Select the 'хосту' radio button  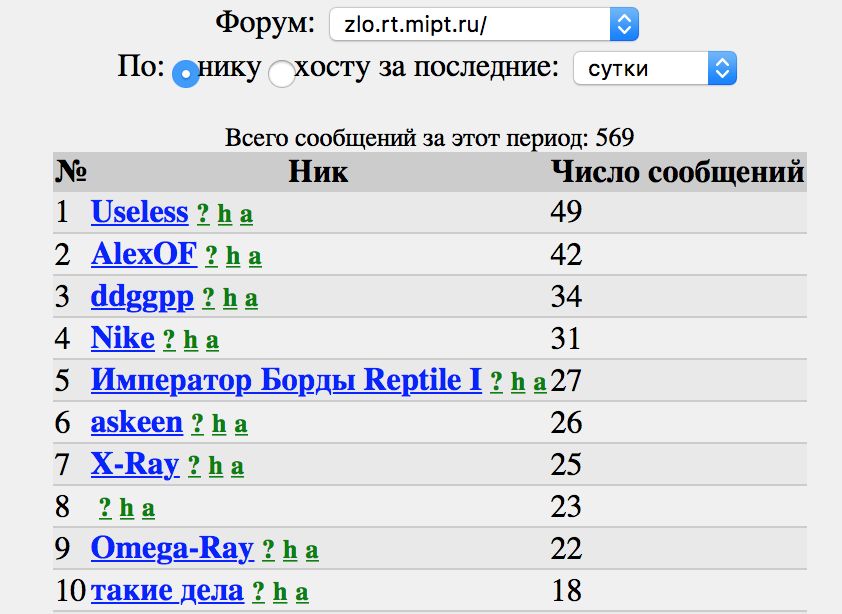(282, 73)
